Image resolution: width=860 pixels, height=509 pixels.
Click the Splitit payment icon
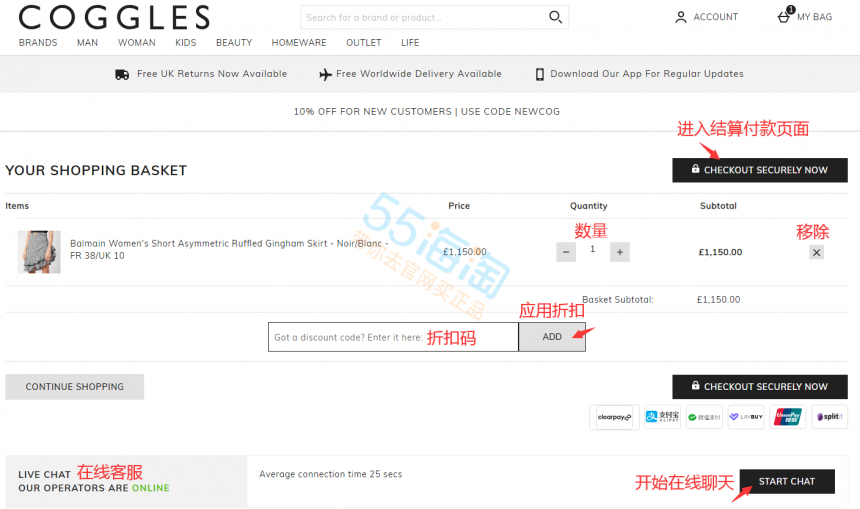pos(829,417)
